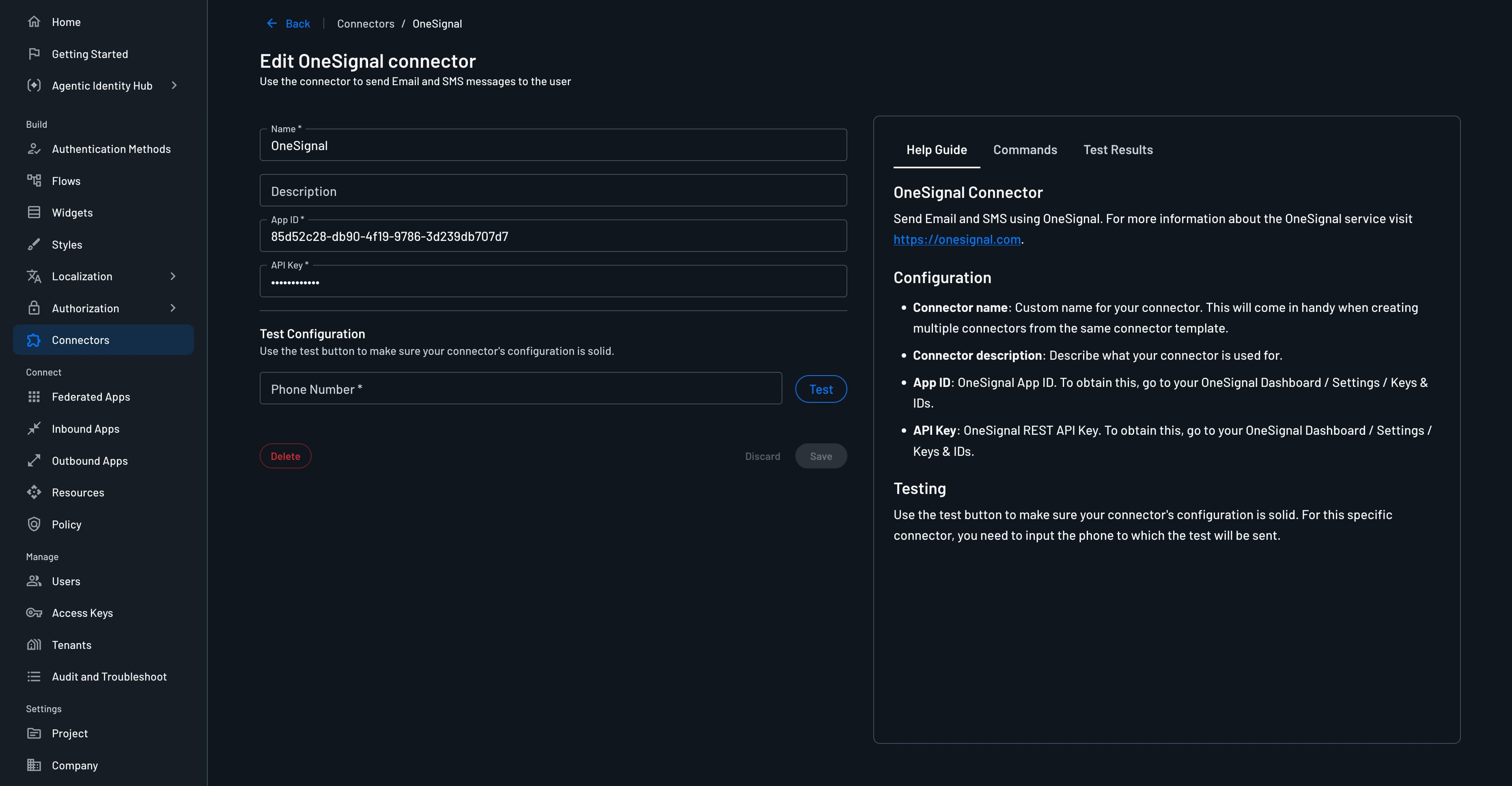Click the Save button

(x=821, y=456)
